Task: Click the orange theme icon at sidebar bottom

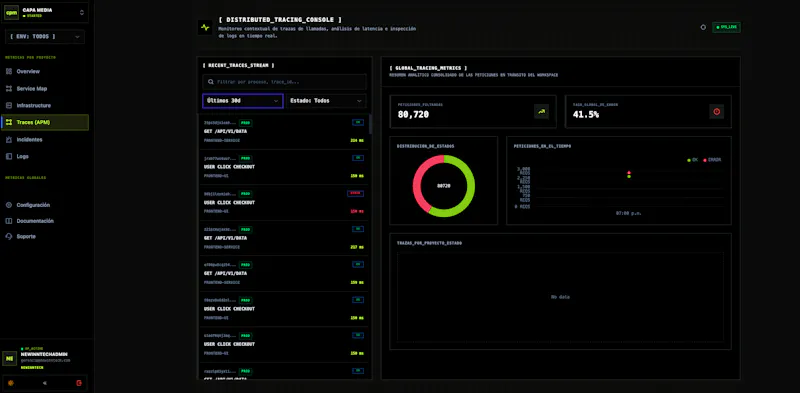Action: 11,383
